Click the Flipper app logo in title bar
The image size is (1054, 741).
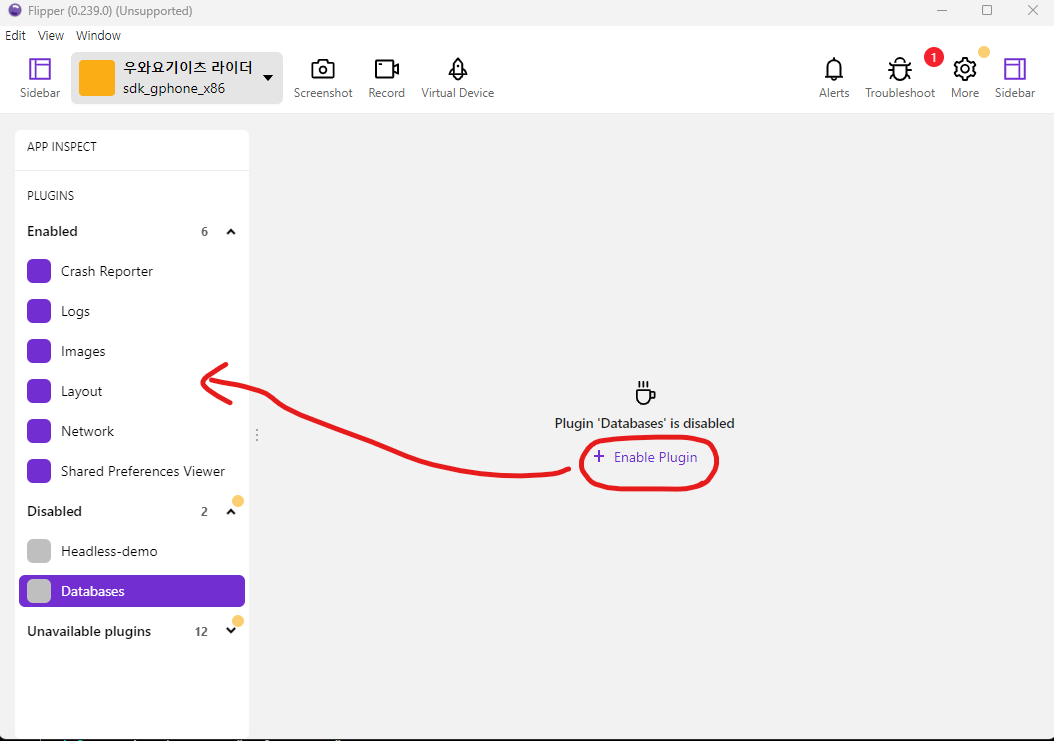[x=15, y=11]
